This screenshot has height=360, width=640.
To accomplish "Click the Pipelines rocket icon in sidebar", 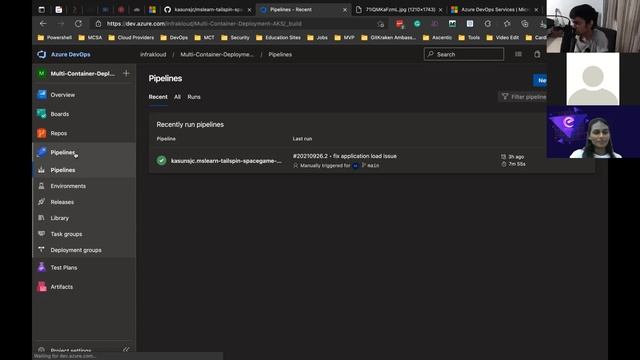I will (42, 152).
